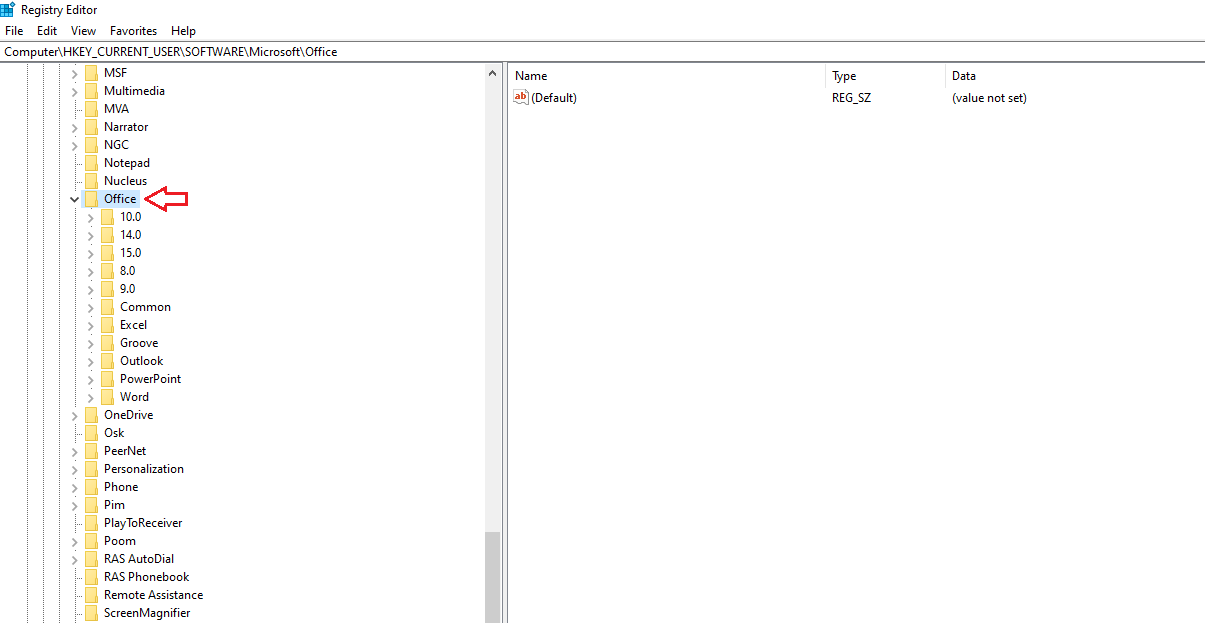Select the Office key

click(120, 199)
